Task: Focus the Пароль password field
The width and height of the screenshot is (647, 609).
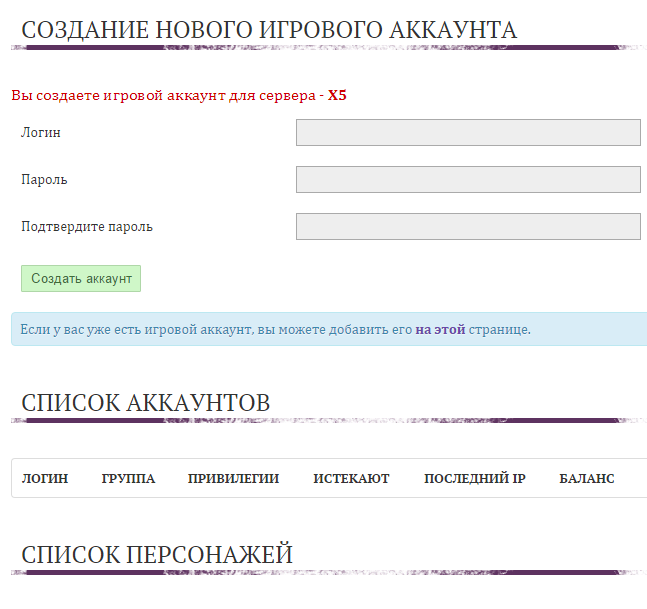Action: [x=468, y=179]
